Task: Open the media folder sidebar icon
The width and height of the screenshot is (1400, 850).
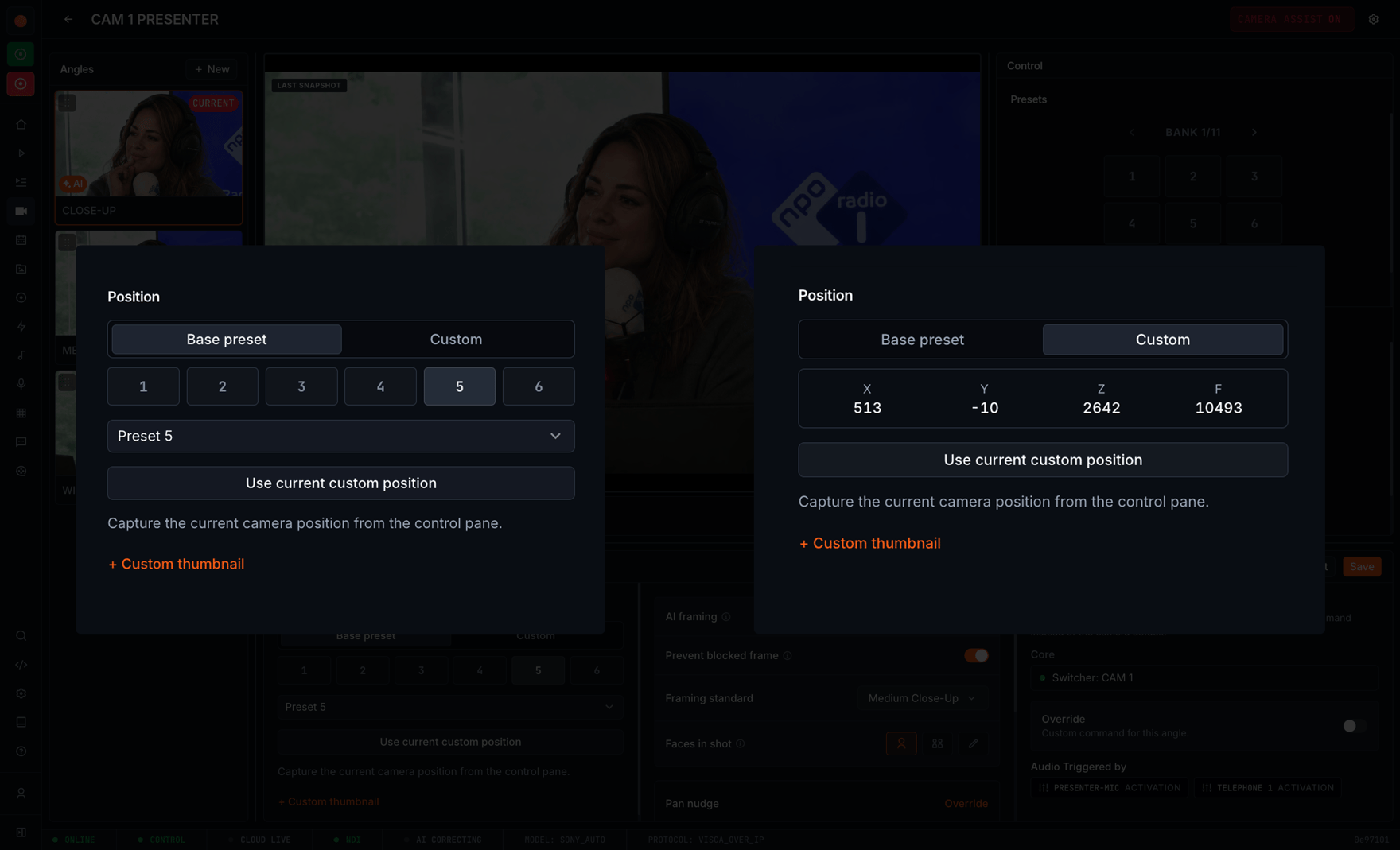Action: 21,269
